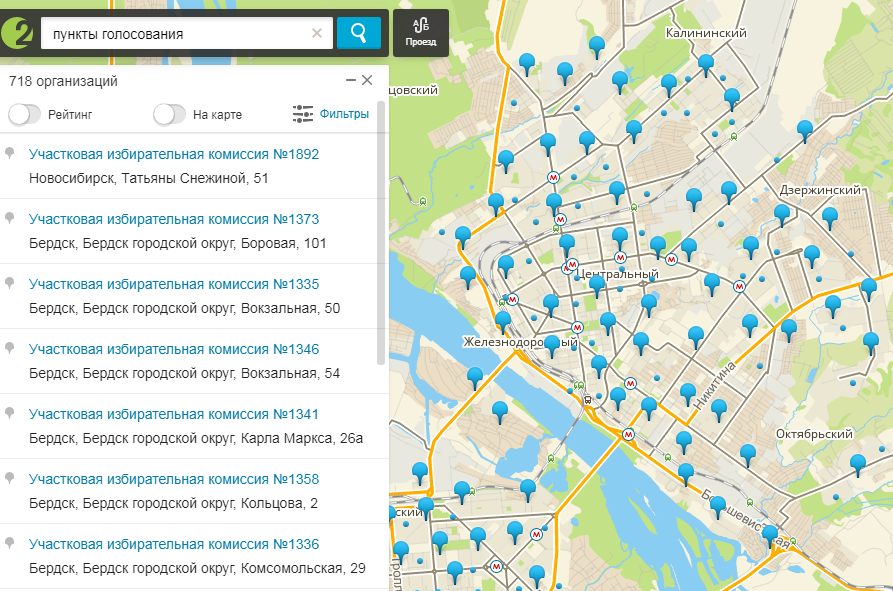Open the Проезд route planner

(421, 32)
